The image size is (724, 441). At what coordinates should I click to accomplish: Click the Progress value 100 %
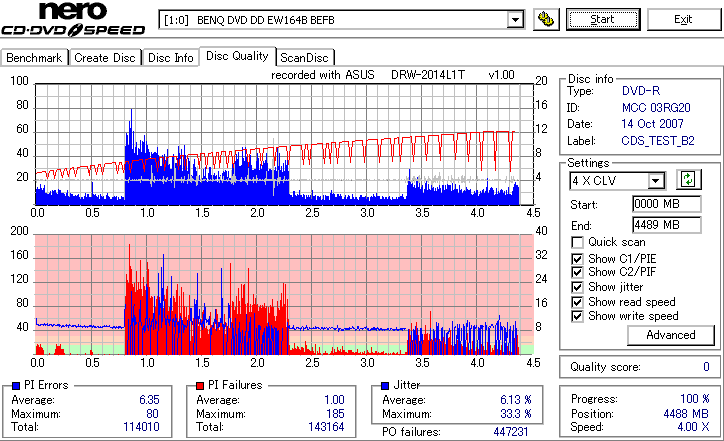694,399
